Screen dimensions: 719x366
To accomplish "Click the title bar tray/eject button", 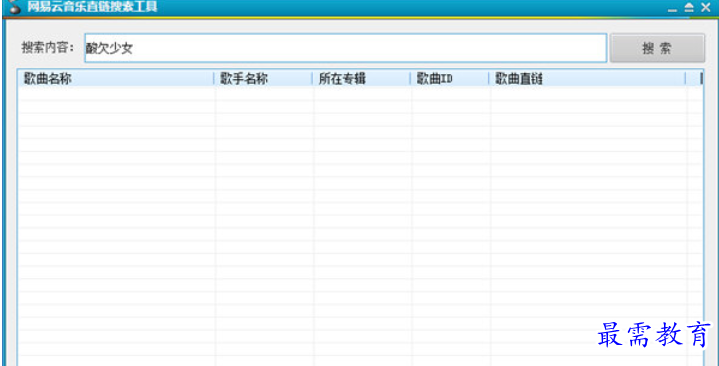I will pyautogui.click(x=689, y=7).
